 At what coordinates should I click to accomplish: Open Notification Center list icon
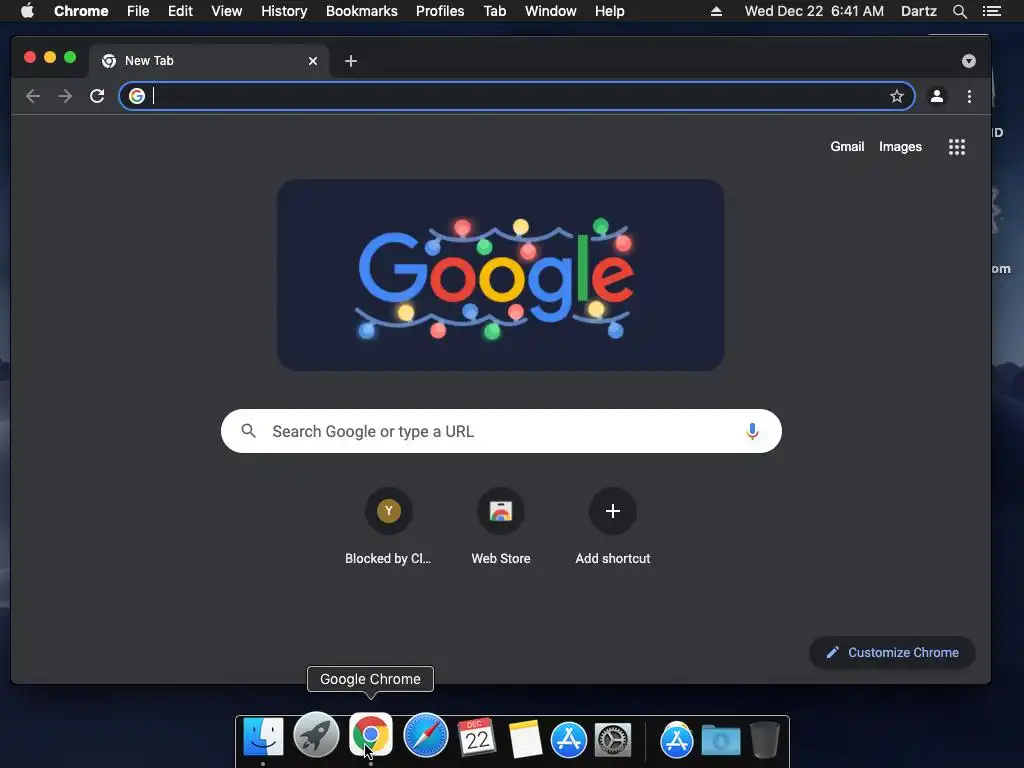(x=992, y=11)
